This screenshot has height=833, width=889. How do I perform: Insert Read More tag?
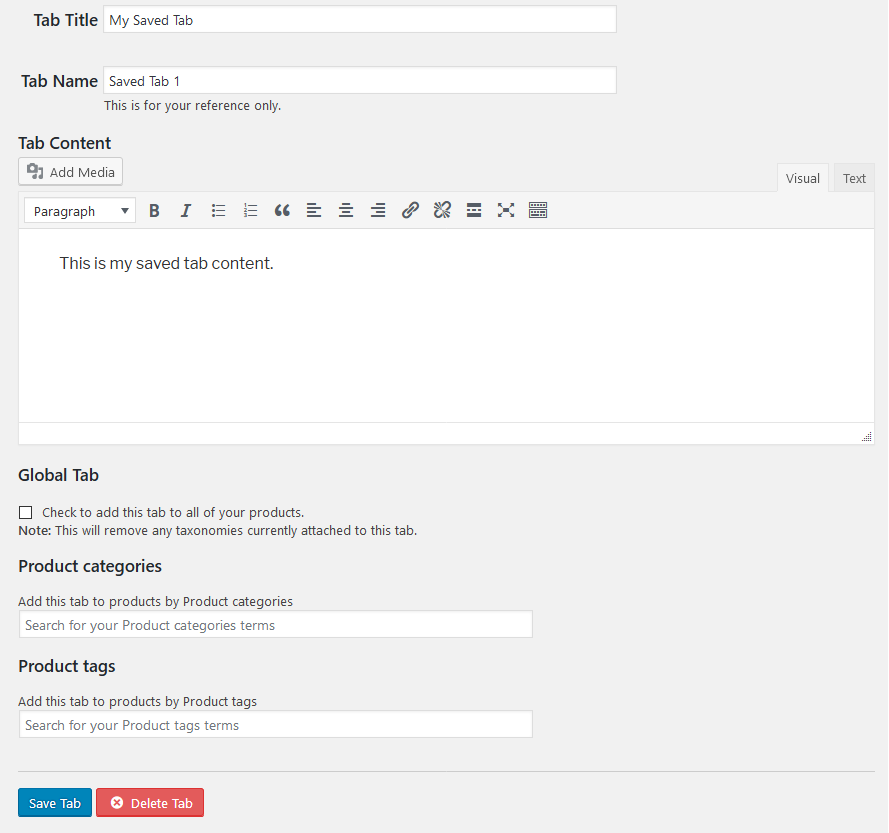474,210
